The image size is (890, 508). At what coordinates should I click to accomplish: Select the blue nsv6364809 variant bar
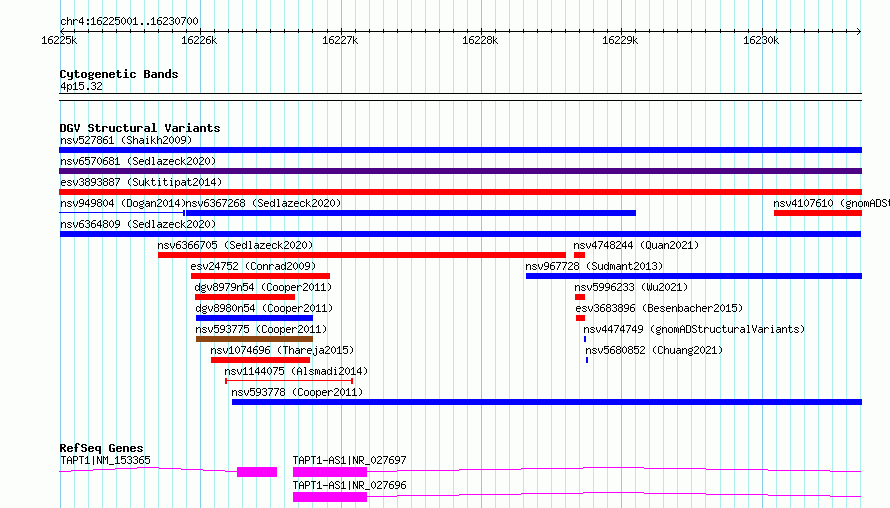[x=460, y=234]
